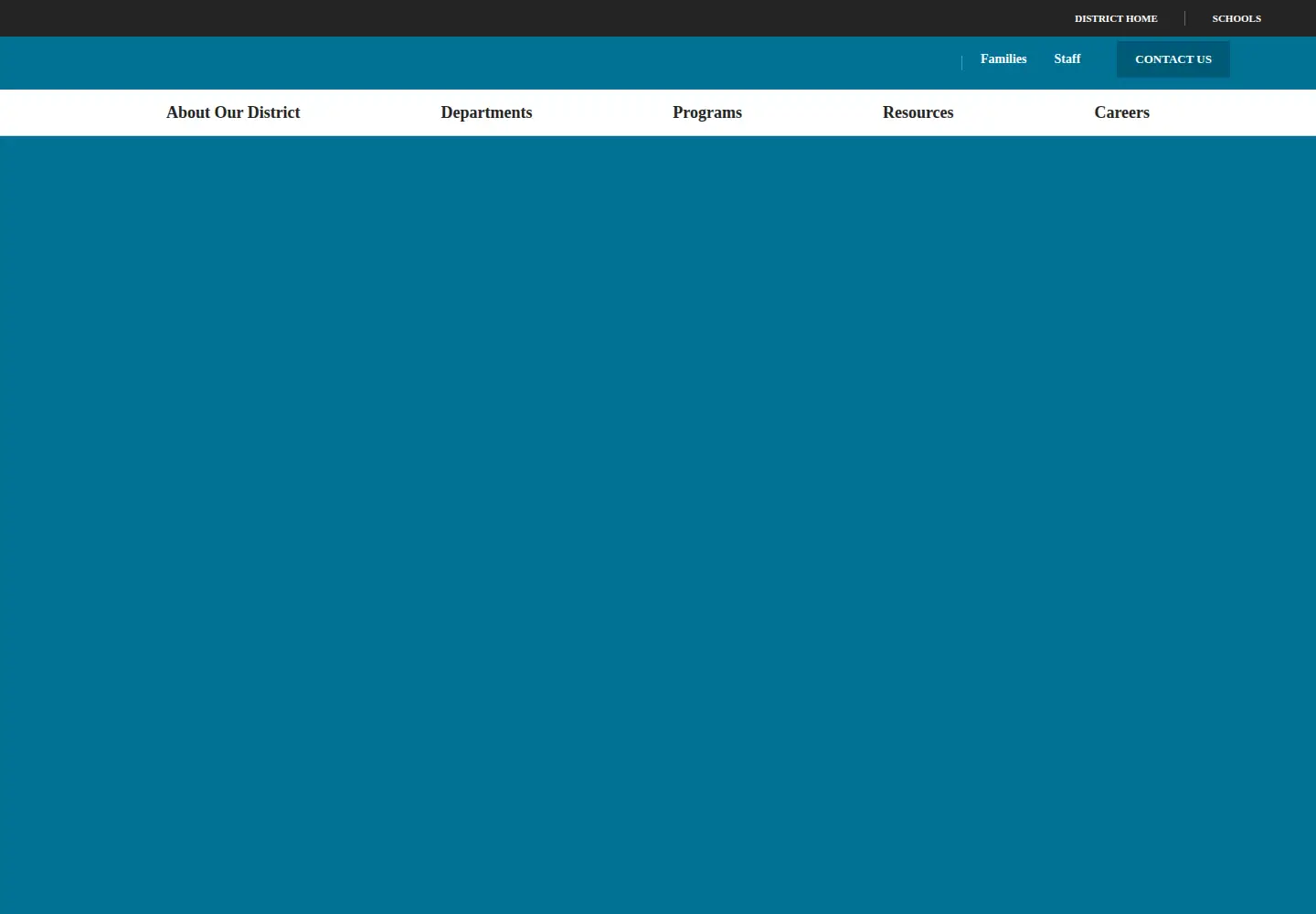
Task: Go to the Schools link
Action: pos(1236,18)
